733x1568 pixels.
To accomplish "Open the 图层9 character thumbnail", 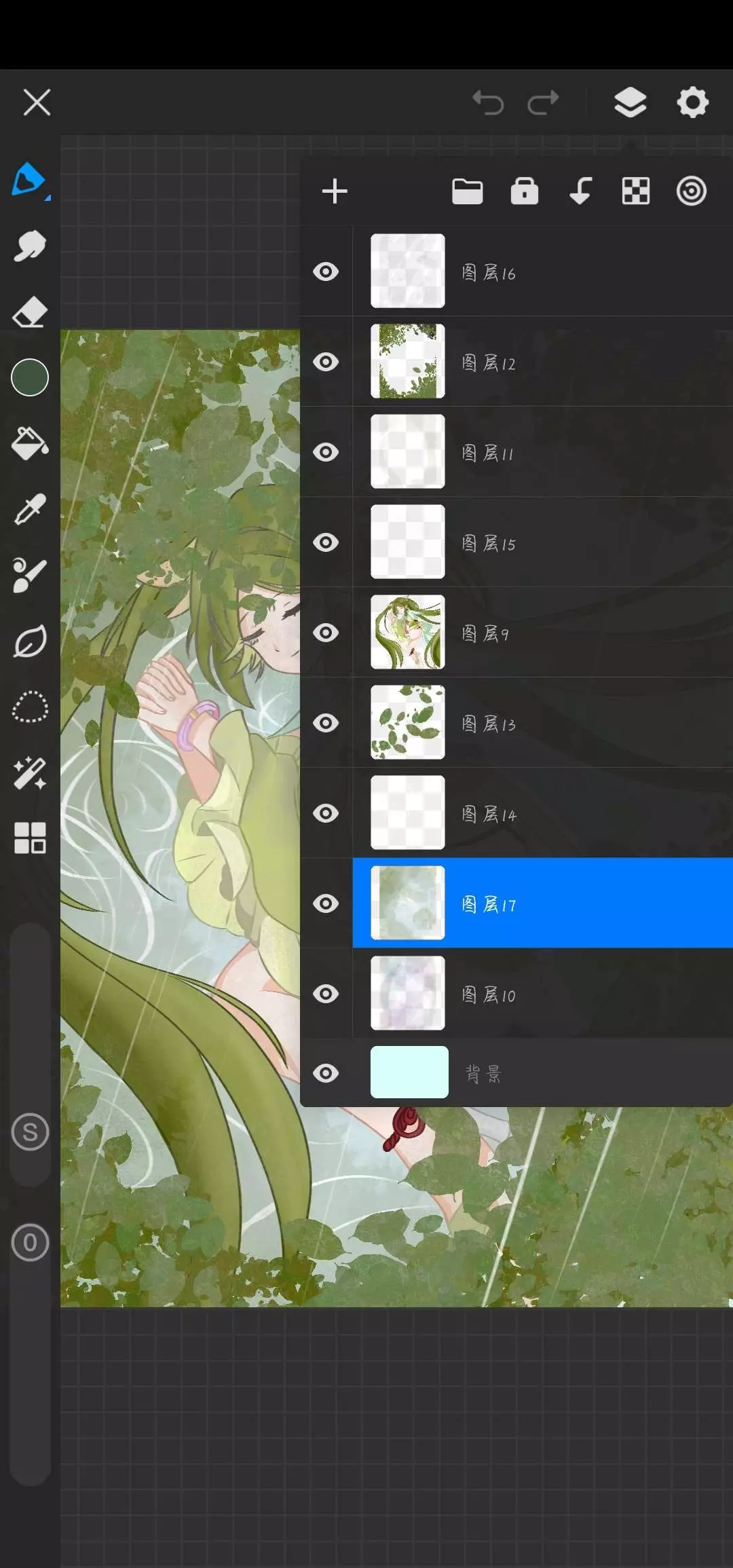I will (x=408, y=632).
